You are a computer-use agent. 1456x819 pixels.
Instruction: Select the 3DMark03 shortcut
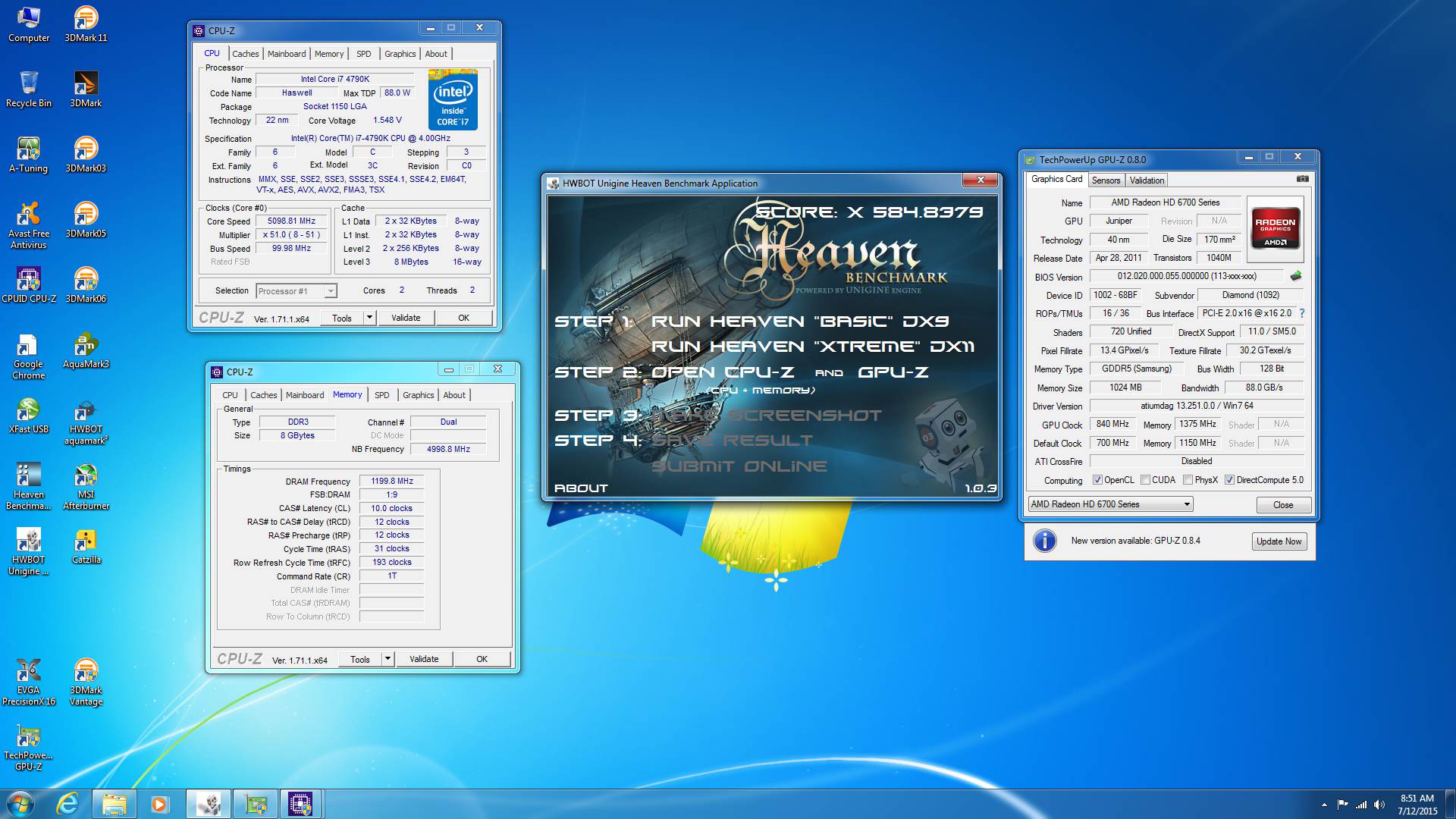click(86, 155)
